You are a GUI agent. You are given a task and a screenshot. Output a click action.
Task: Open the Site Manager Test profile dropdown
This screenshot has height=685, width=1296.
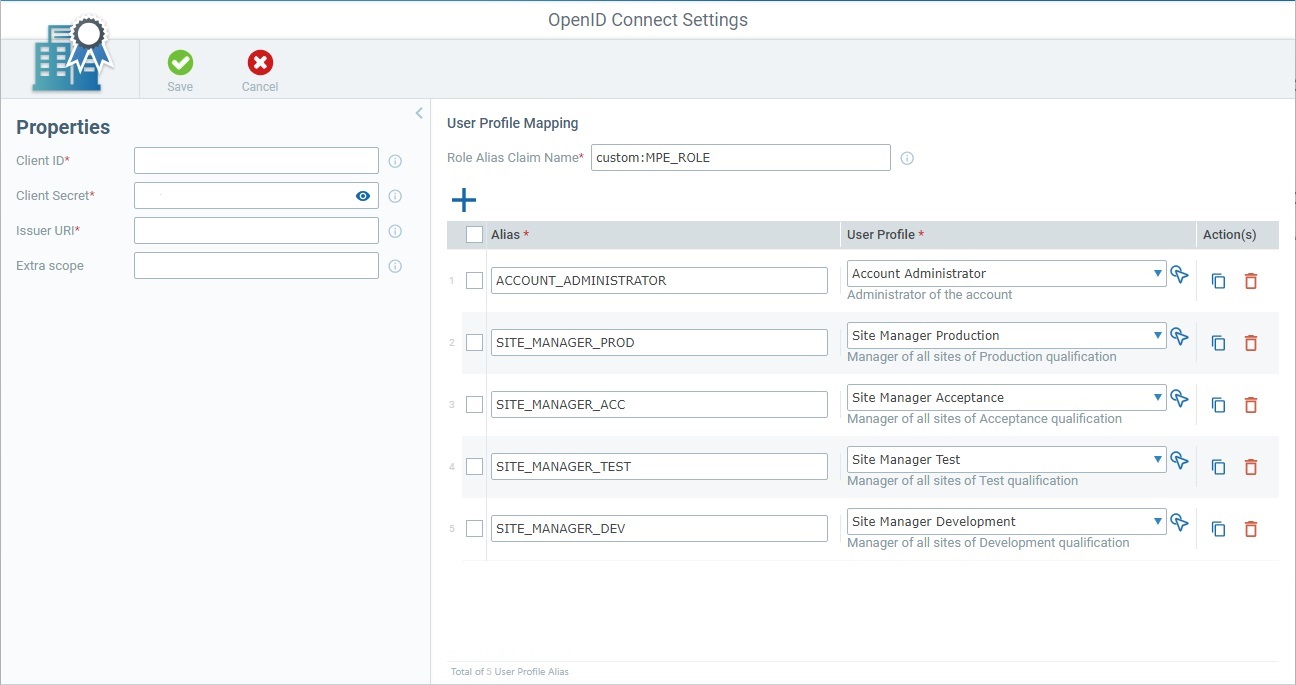click(1006, 460)
